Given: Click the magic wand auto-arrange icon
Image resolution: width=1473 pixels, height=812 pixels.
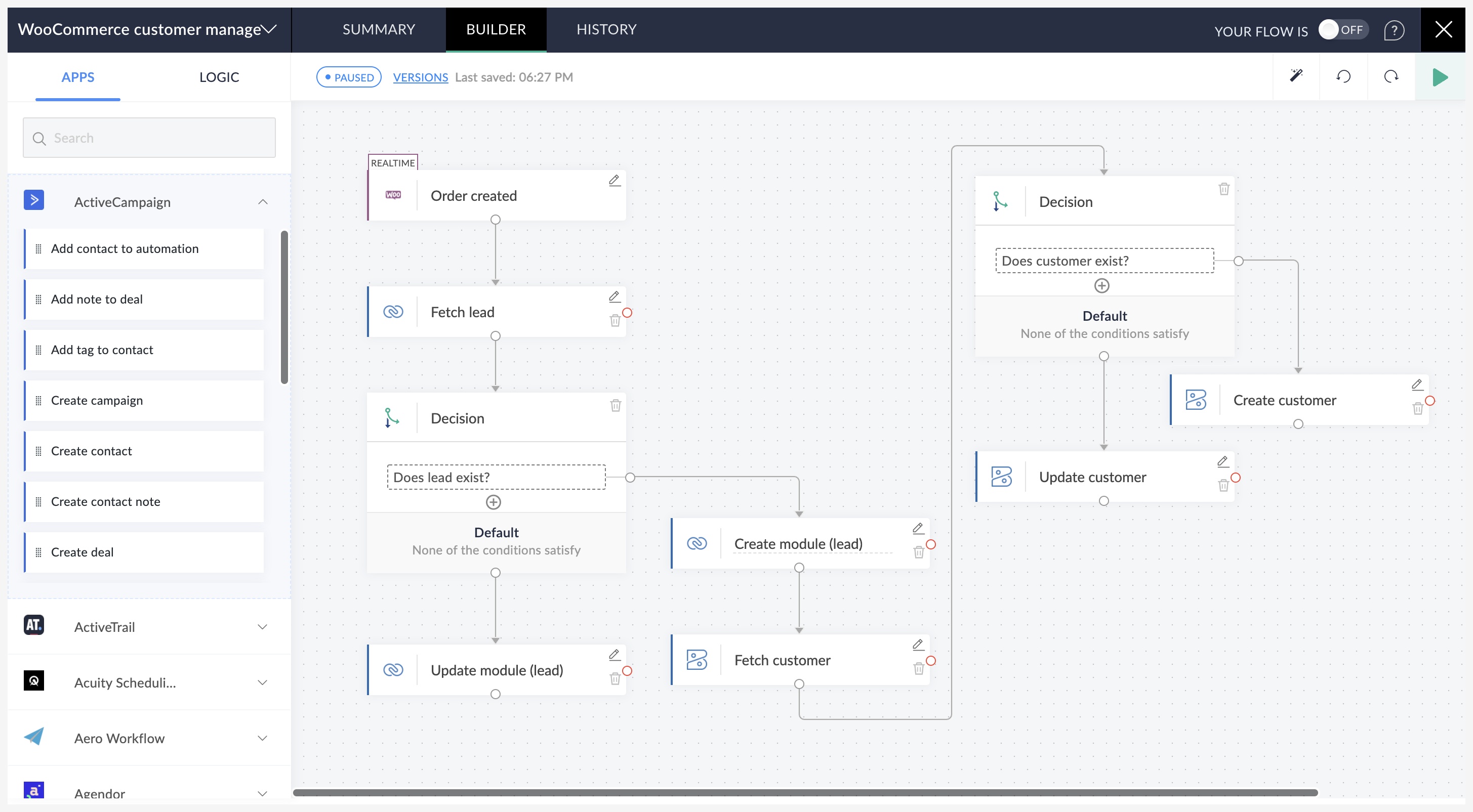Looking at the screenshot, I should pos(1296,76).
